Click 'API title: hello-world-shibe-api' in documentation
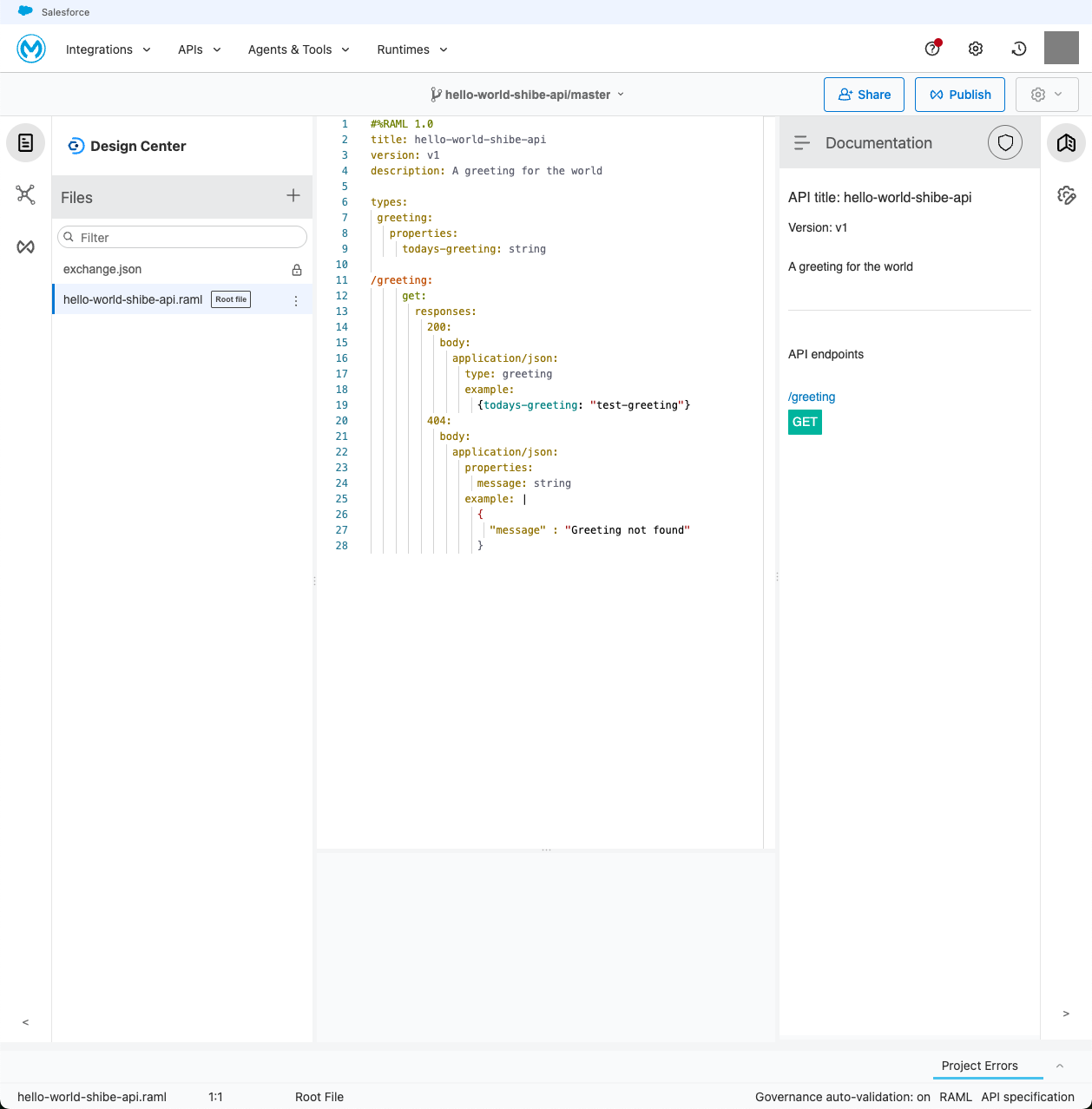This screenshot has height=1109, width=1092. coord(880,198)
